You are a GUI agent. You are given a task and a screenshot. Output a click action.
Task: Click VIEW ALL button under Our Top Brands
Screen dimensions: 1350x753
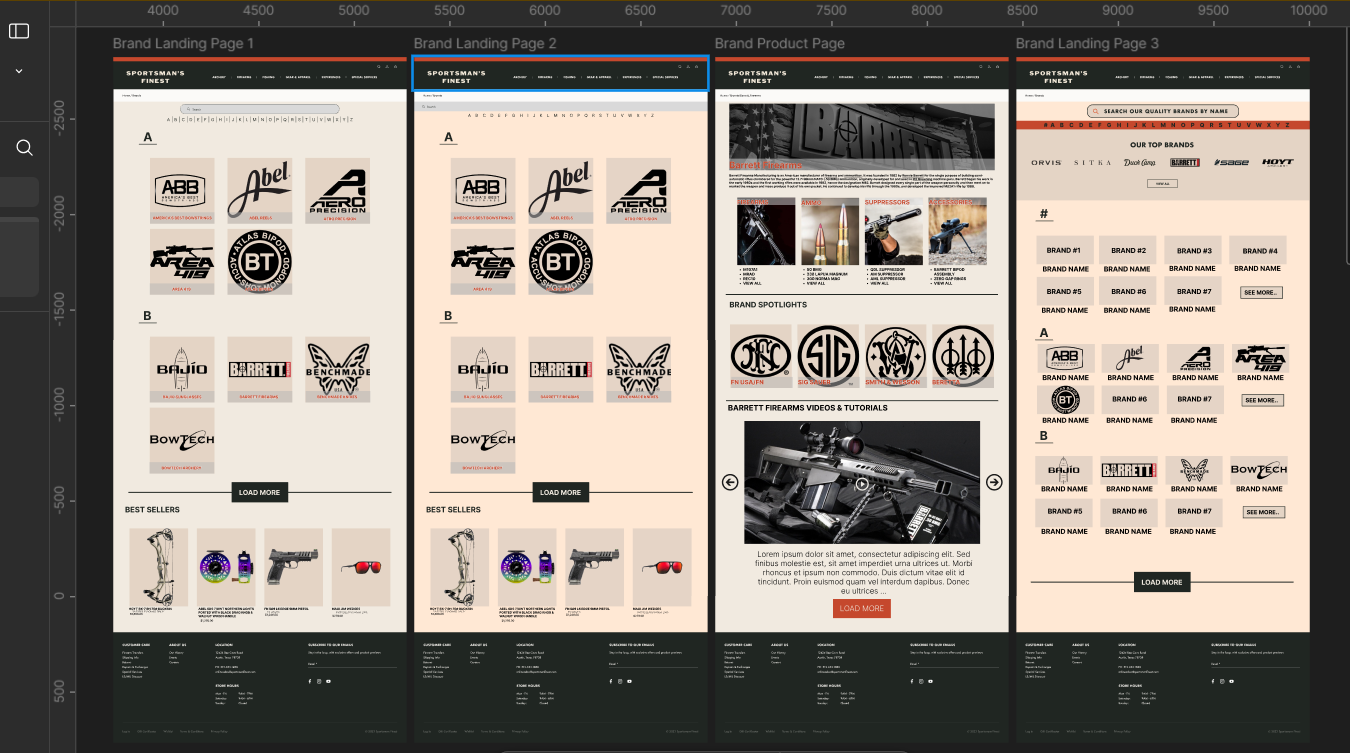click(1162, 184)
